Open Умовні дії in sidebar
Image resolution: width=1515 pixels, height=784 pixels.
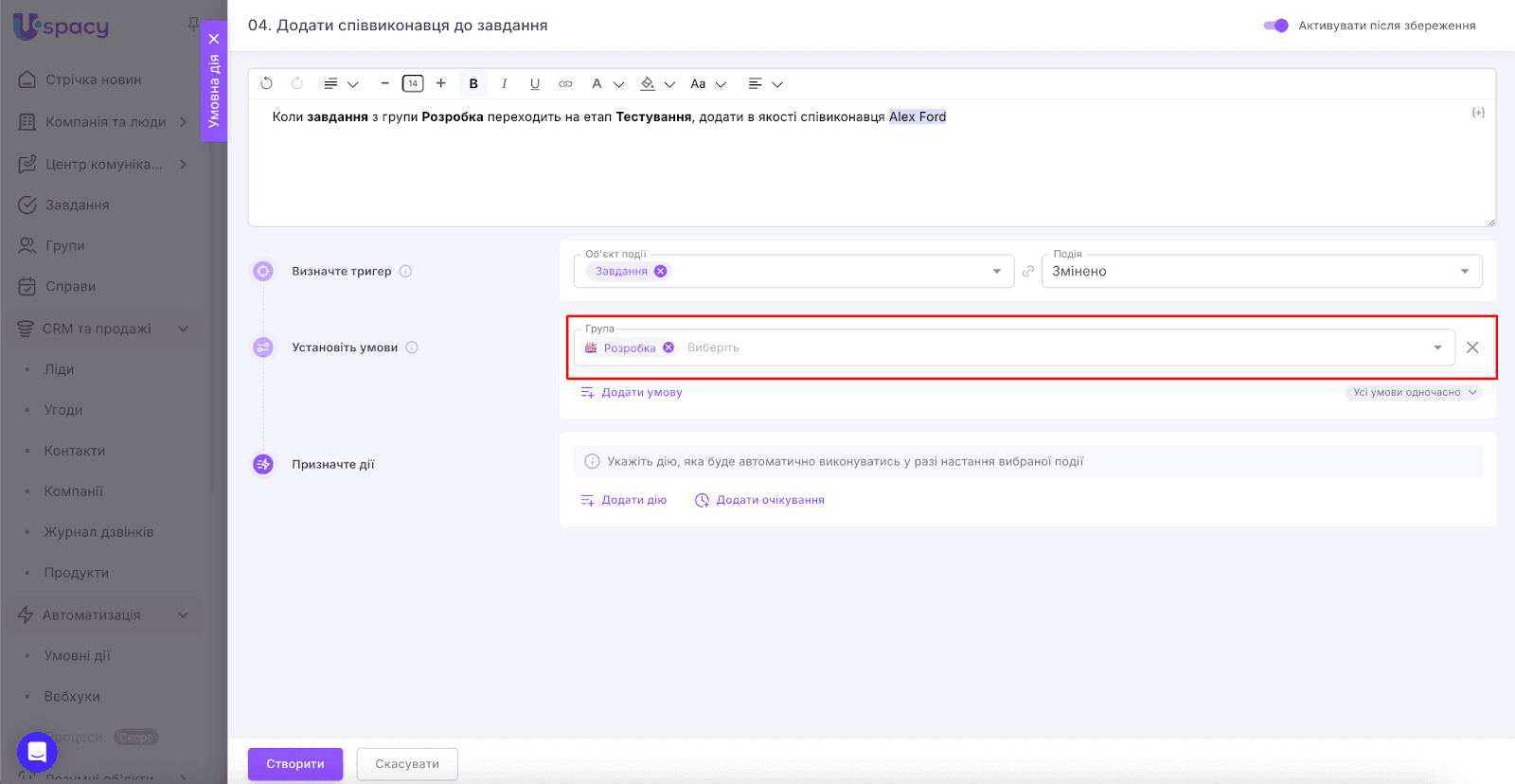click(x=78, y=655)
